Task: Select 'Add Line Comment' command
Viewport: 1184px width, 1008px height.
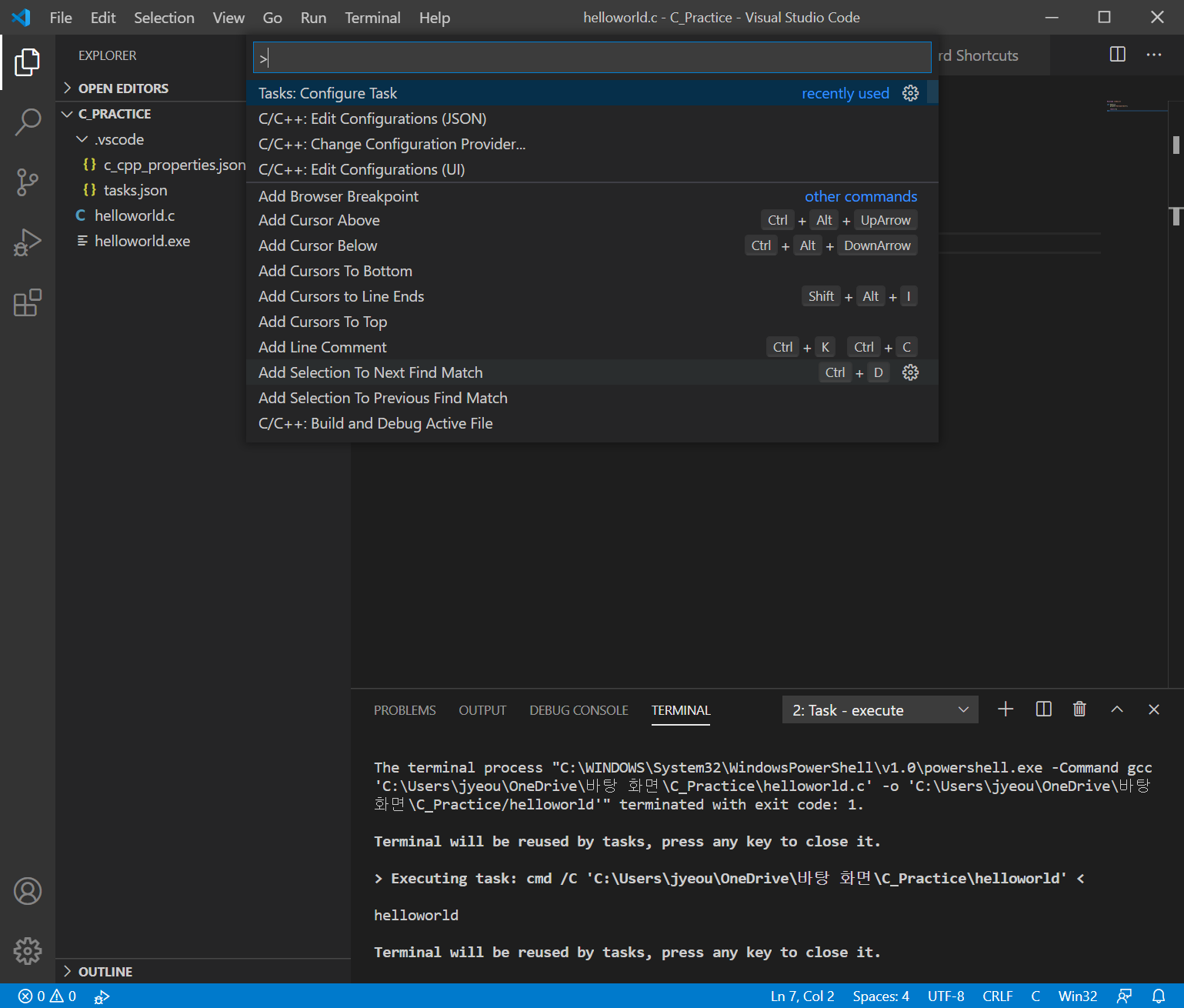Action: coord(592,347)
